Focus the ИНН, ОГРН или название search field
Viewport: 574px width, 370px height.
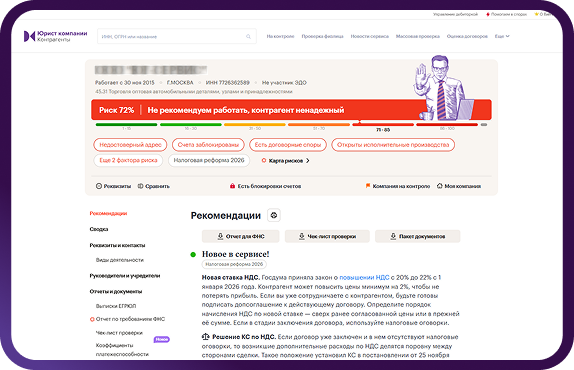pos(177,36)
